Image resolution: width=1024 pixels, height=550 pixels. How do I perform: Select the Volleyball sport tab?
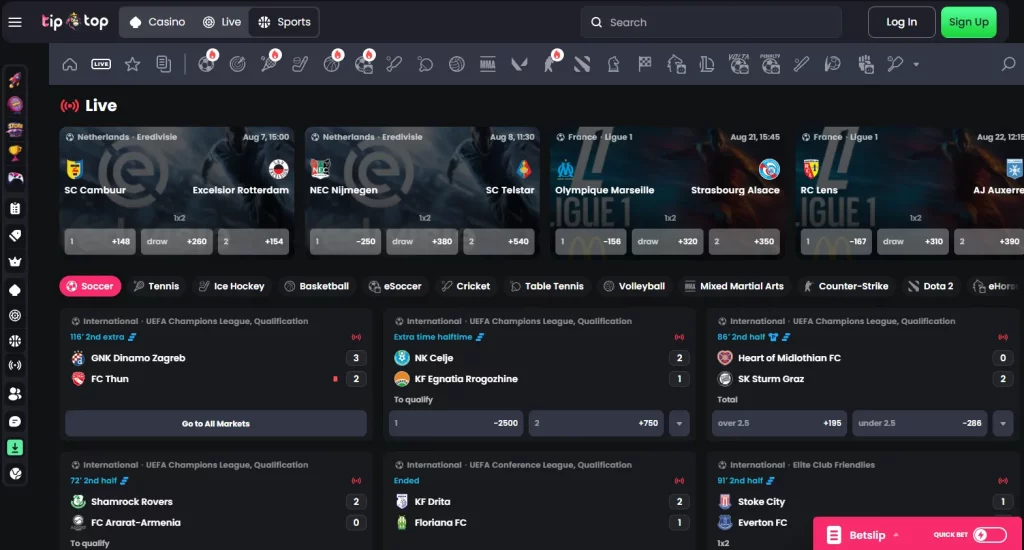pos(634,286)
